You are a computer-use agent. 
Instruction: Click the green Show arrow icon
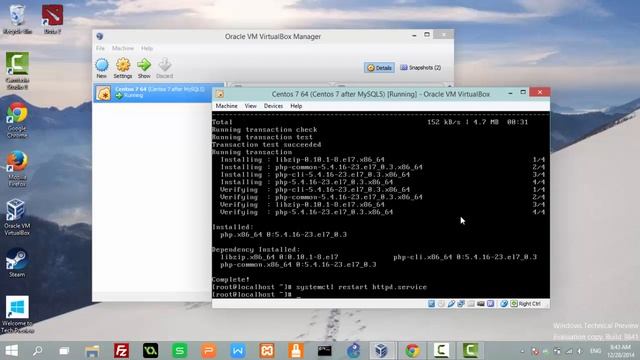coord(144,68)
